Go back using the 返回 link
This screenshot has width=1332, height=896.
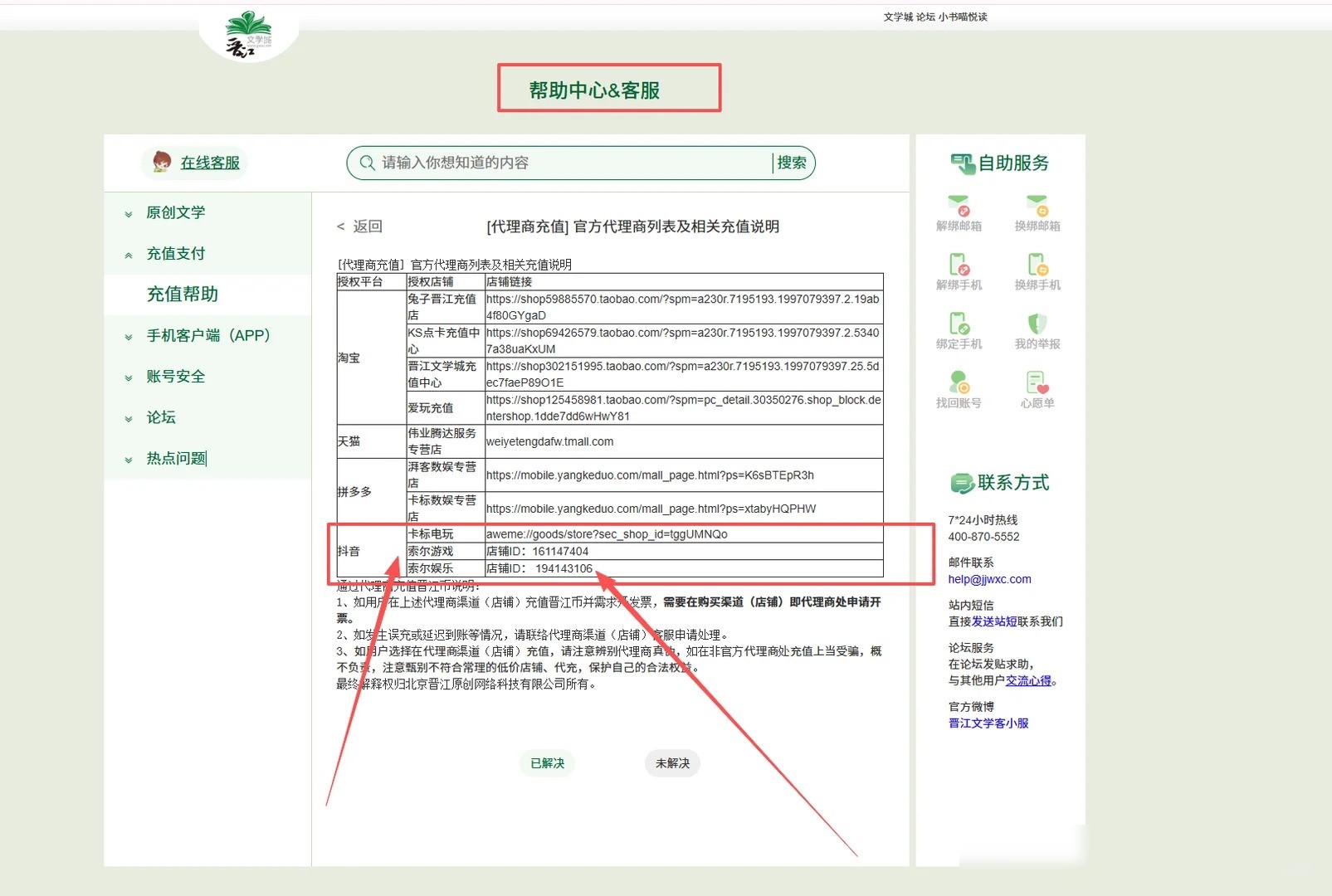coord(359,226)
